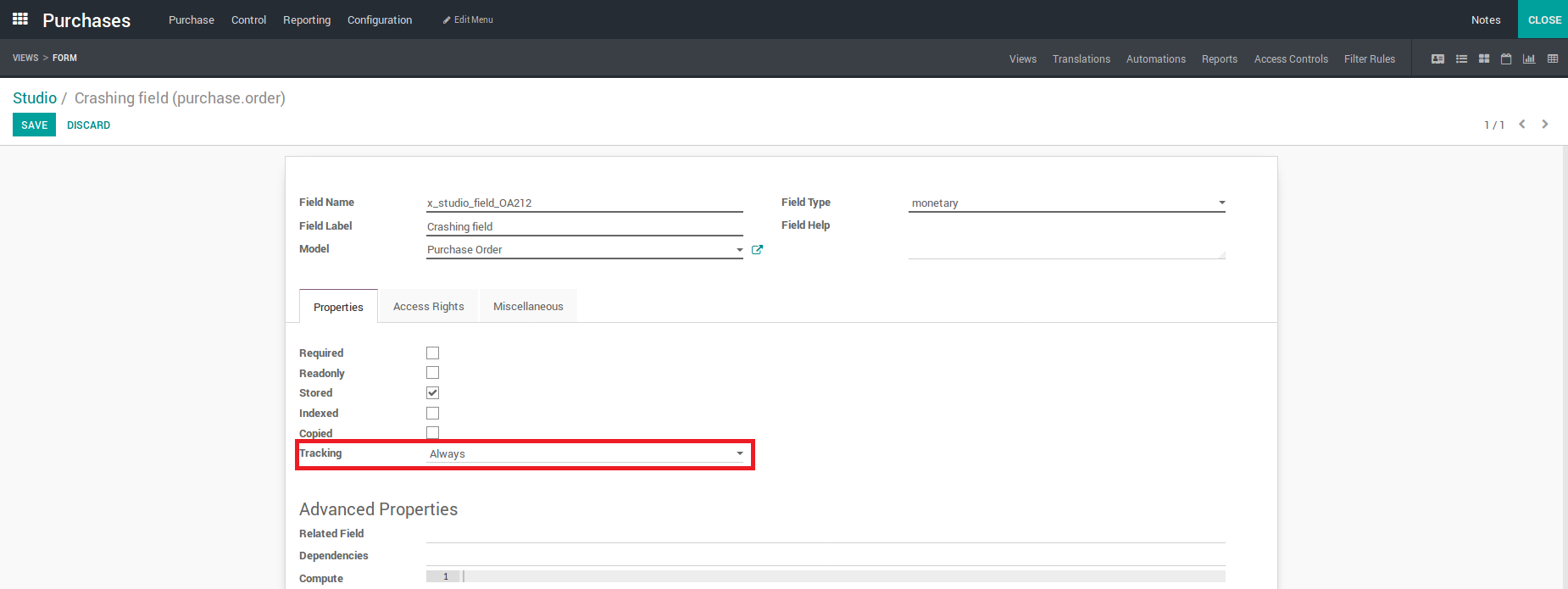Click the DISCARD button
This screenshot has height=589, width=1568.
coord(88,125)
